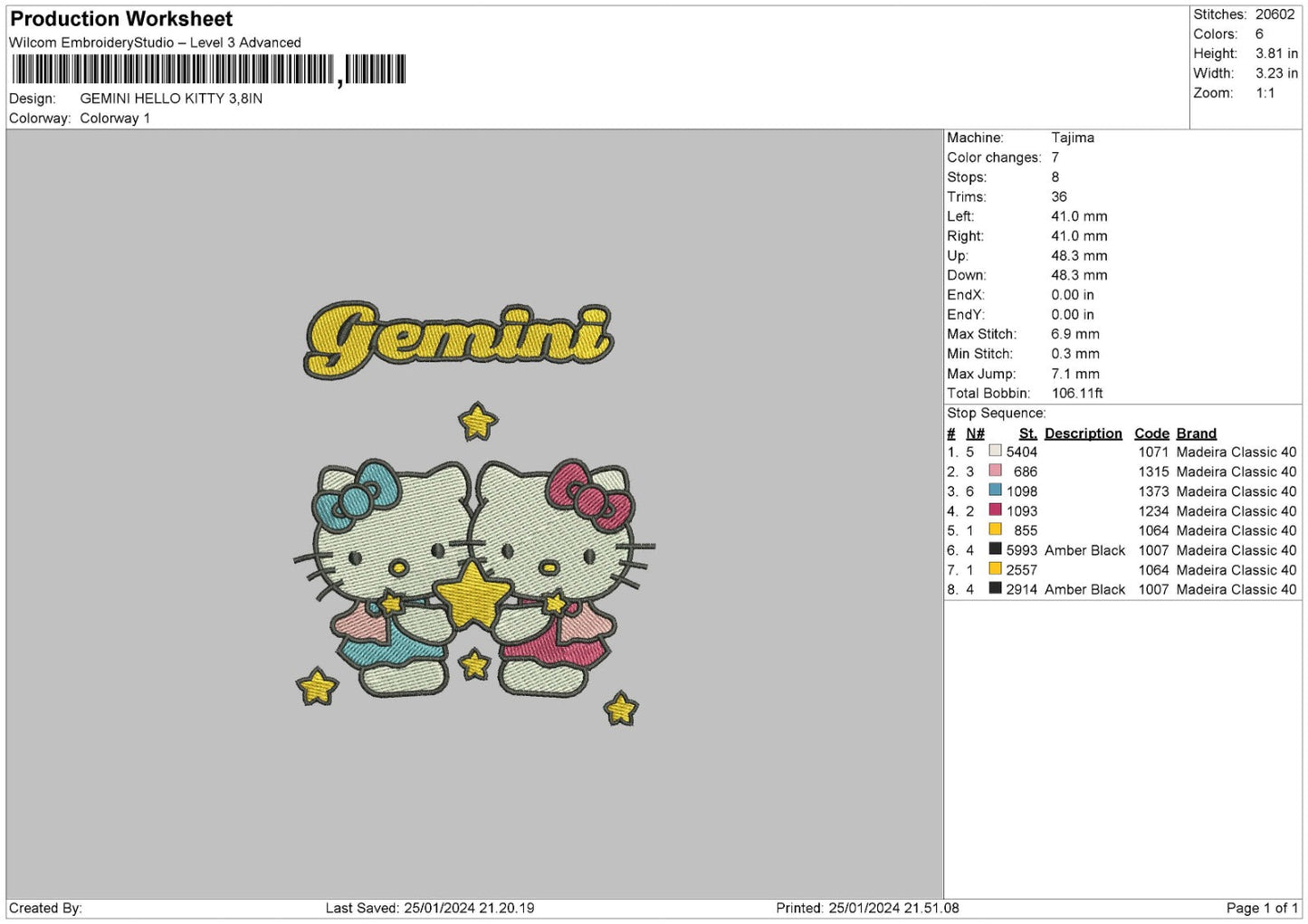The width and height of the screenshot is (1308, 924).
Task: Click code 1373 in stop 3
Action: (1153, 491)
